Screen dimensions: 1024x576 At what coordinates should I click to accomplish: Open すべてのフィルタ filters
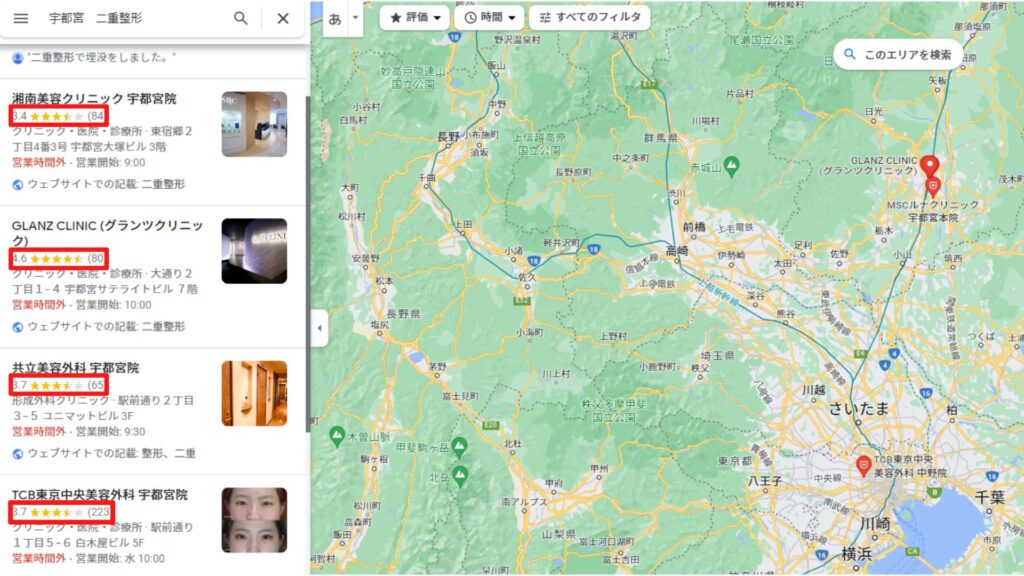tap(590, 18)
